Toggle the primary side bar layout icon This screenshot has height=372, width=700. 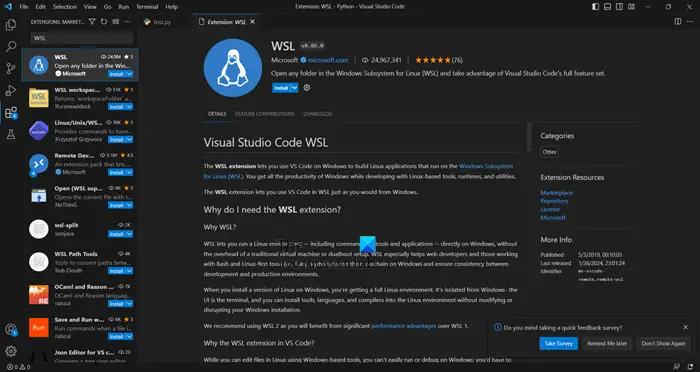[x=596, y=7]
